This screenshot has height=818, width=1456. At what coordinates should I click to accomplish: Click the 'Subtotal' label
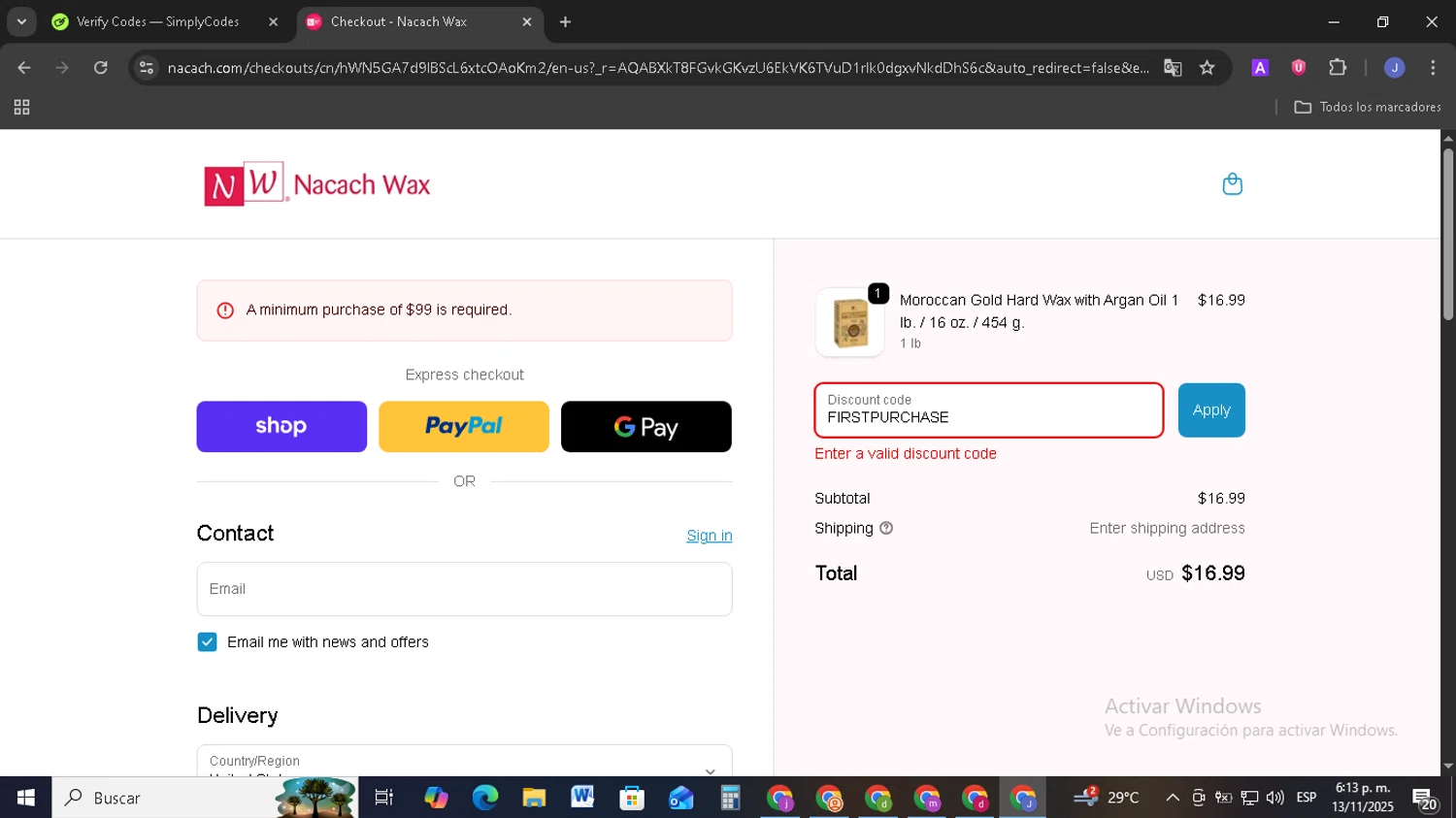(843, 499)
